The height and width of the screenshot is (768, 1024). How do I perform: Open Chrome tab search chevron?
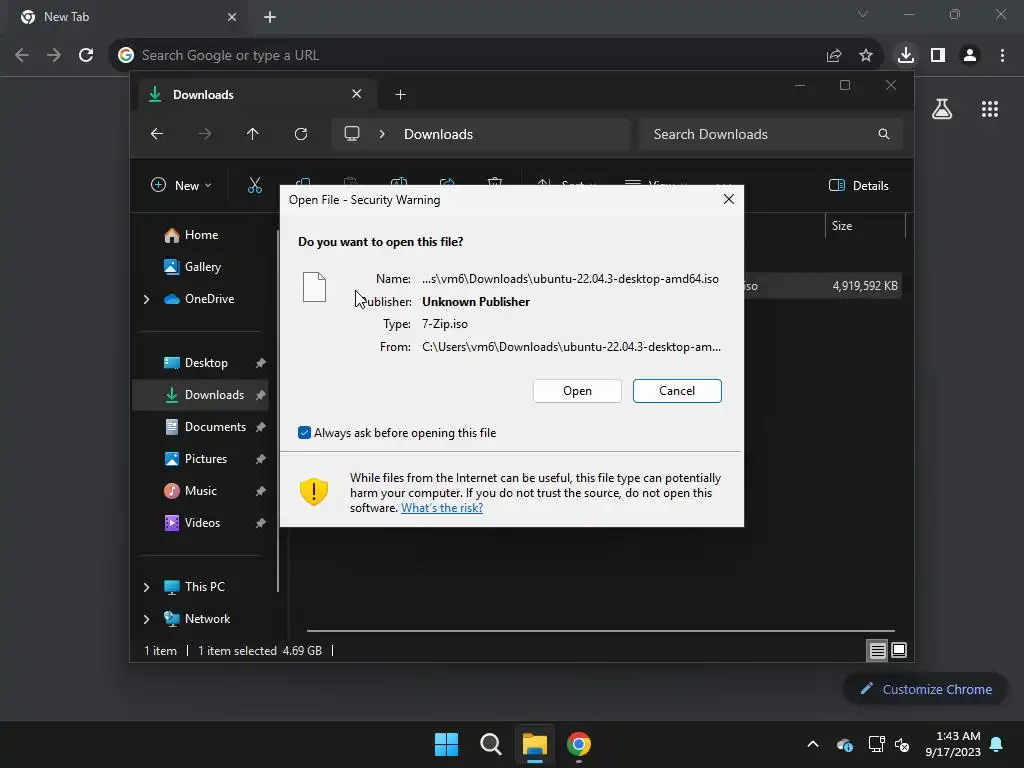pos(863,14)
